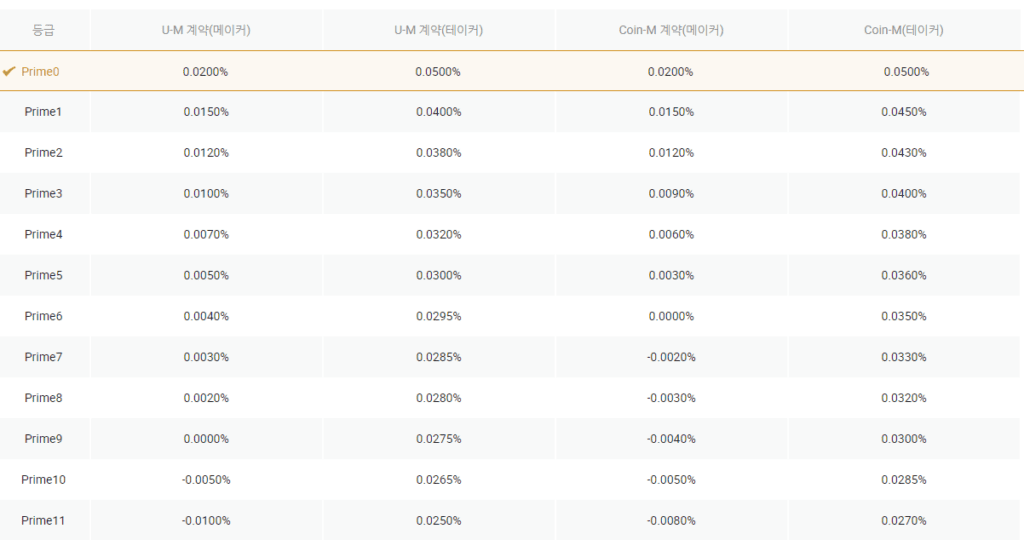
Task: Click the orange checkmark beside Prime0
Action: (9, 71)
